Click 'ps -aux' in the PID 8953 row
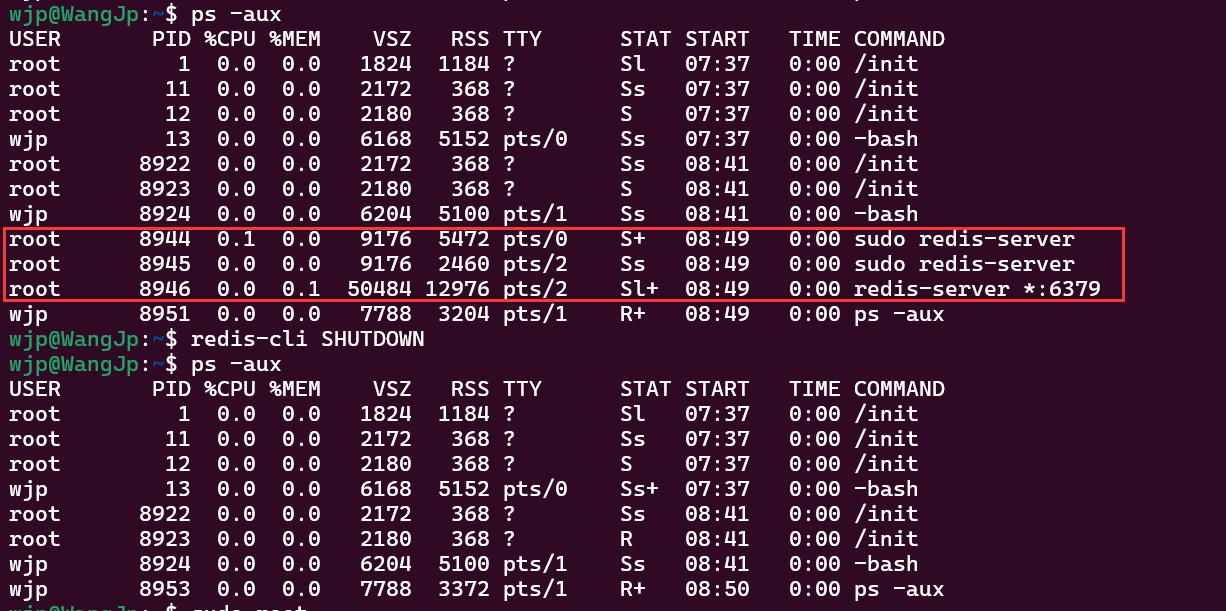 click(899, 589)
